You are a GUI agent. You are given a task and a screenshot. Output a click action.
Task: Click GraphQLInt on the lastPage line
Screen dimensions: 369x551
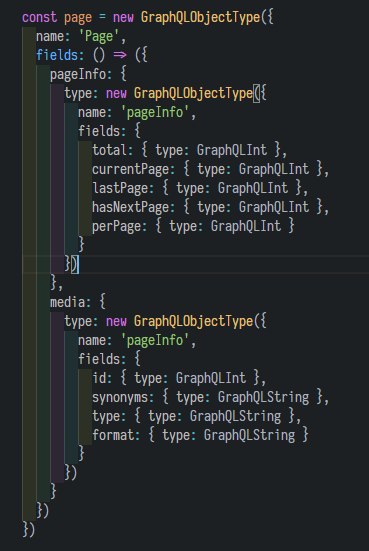click(x=253, y=188)
